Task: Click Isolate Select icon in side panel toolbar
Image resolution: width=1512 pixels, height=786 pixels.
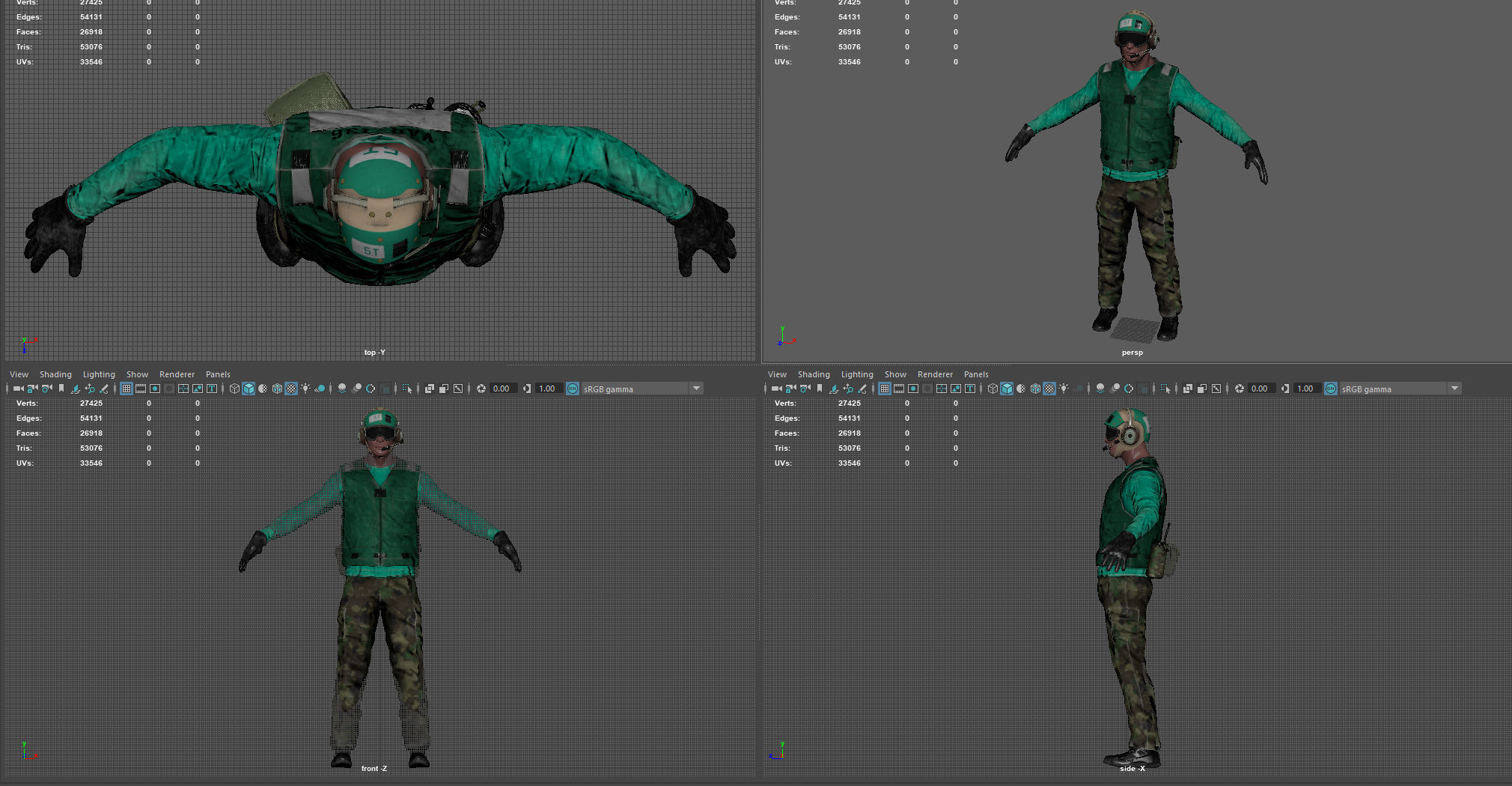Action: click(x=1165, y=389)
